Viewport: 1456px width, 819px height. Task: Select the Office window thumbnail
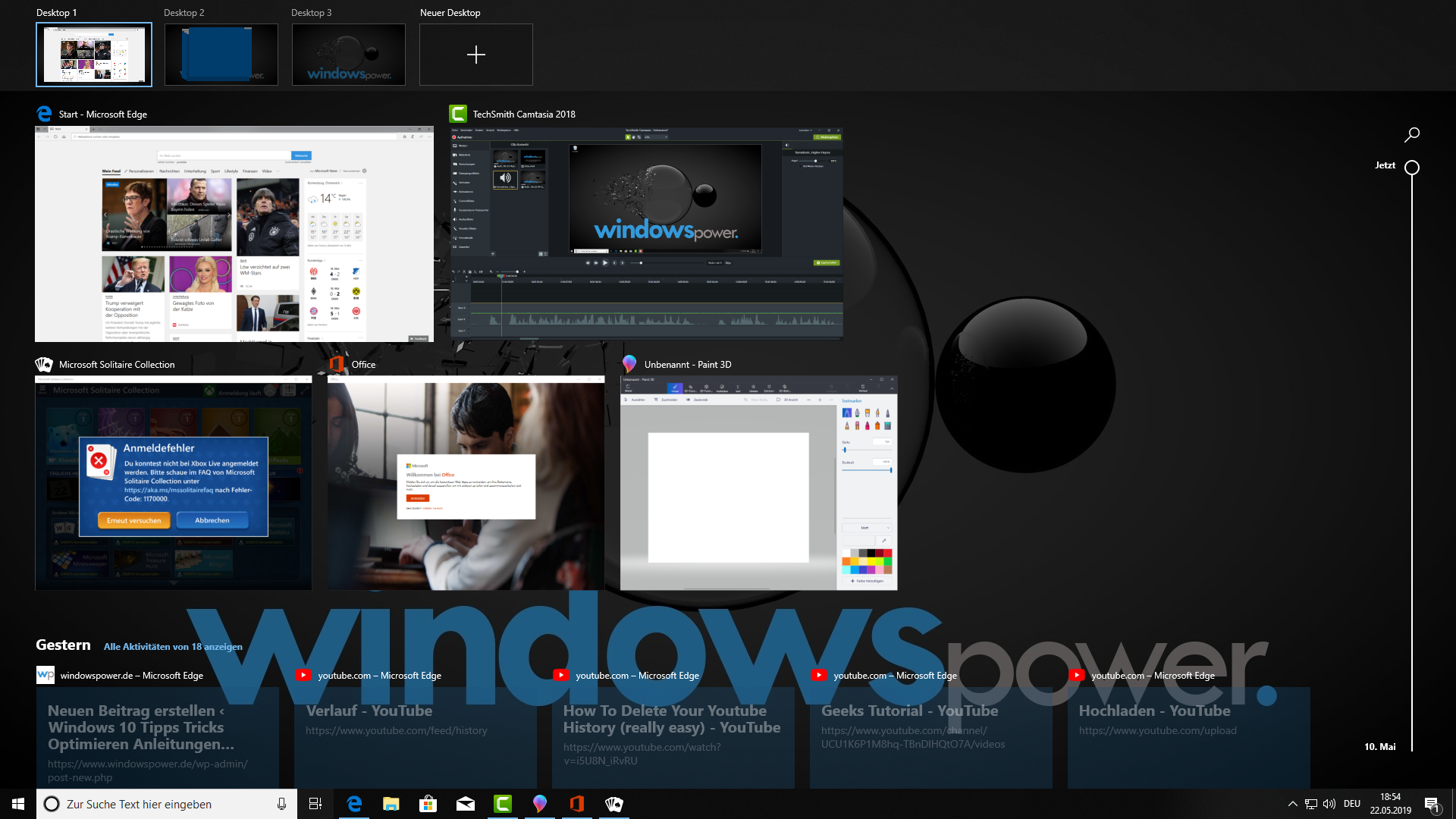[466, 483]
